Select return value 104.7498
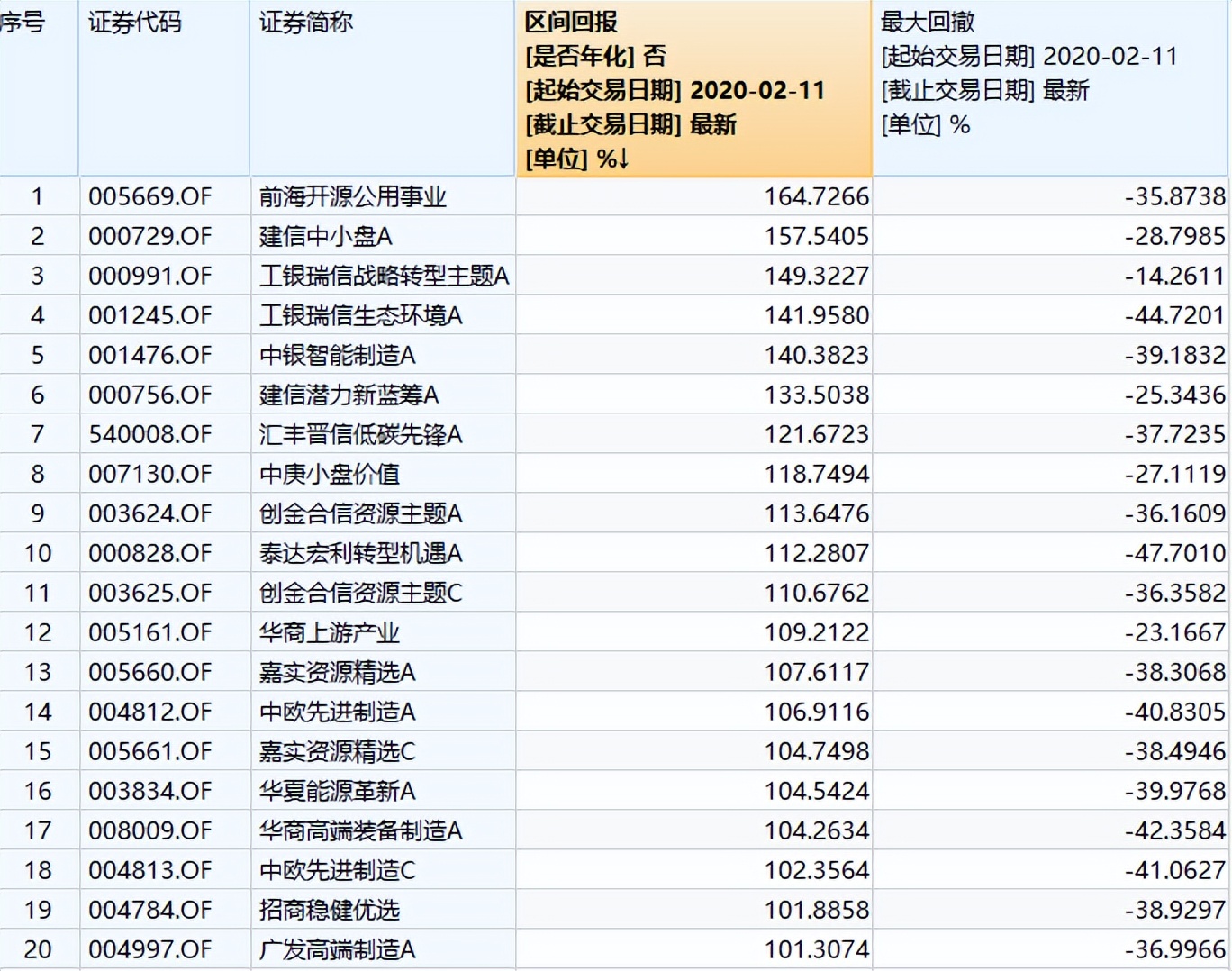Viewport: 1232px width, 971px height. pos(817,751)
